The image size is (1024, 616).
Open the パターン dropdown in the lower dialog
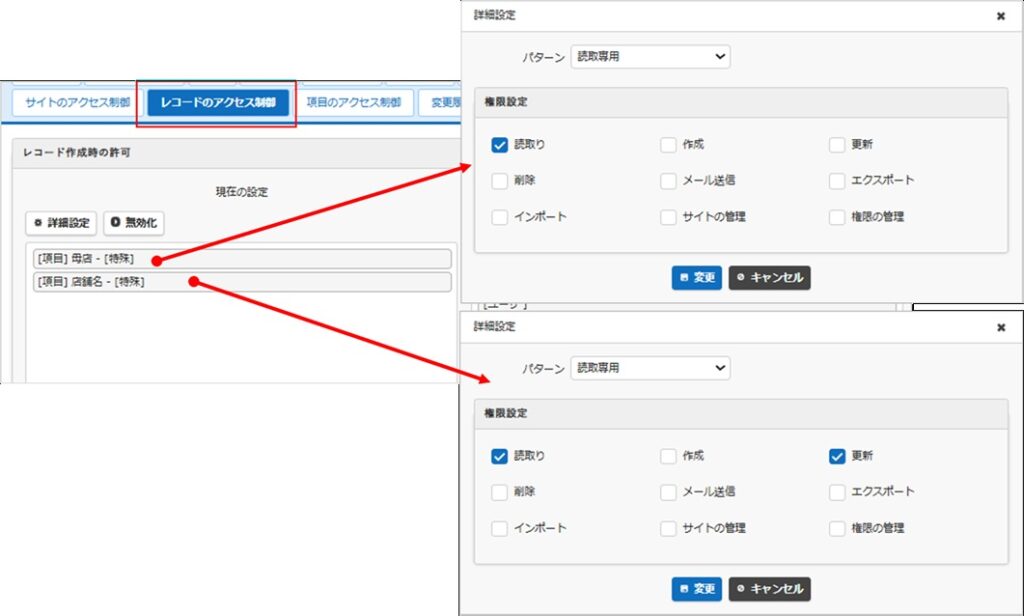coord(650,368)
